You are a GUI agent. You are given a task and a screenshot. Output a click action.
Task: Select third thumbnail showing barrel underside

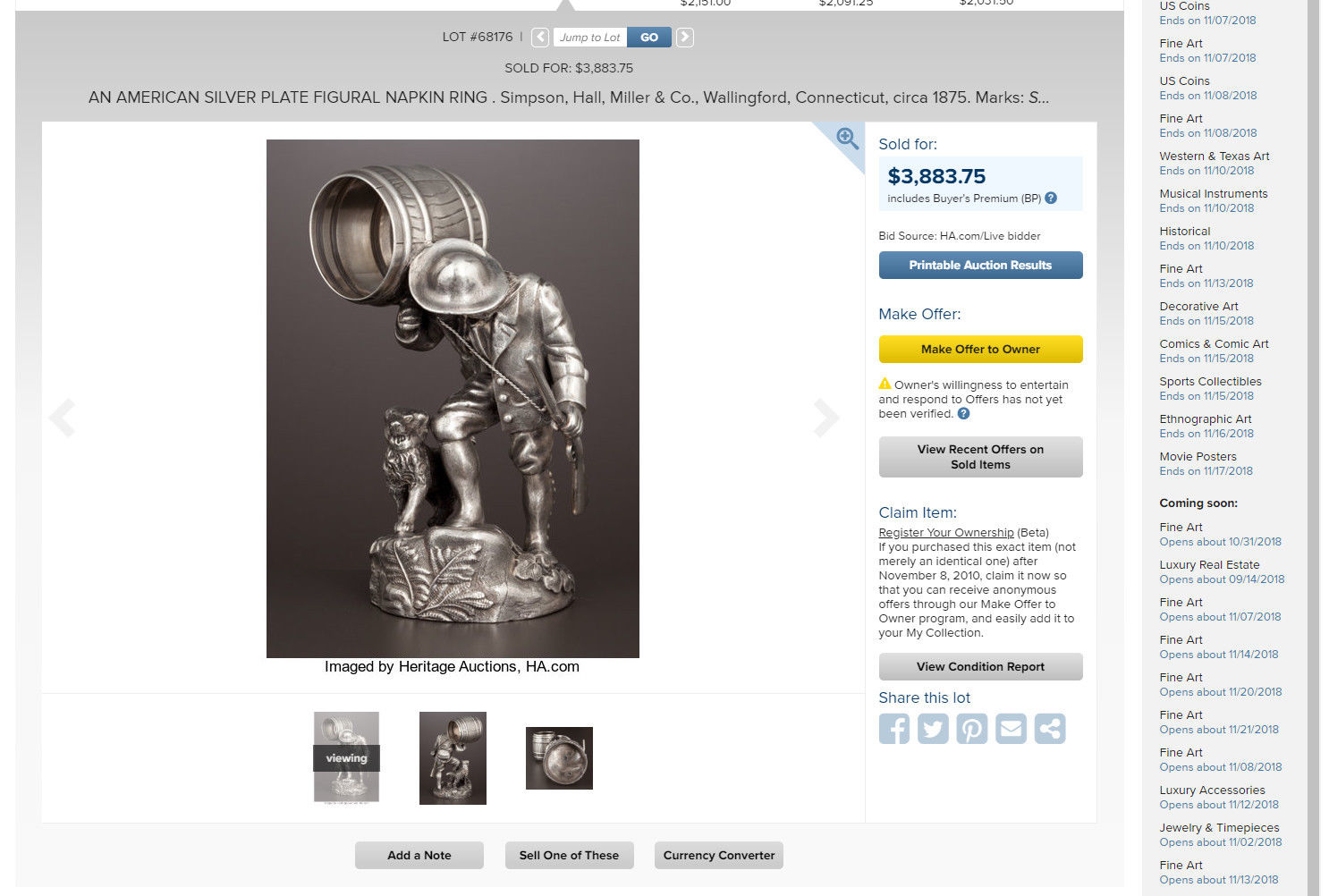coord(559,758)
